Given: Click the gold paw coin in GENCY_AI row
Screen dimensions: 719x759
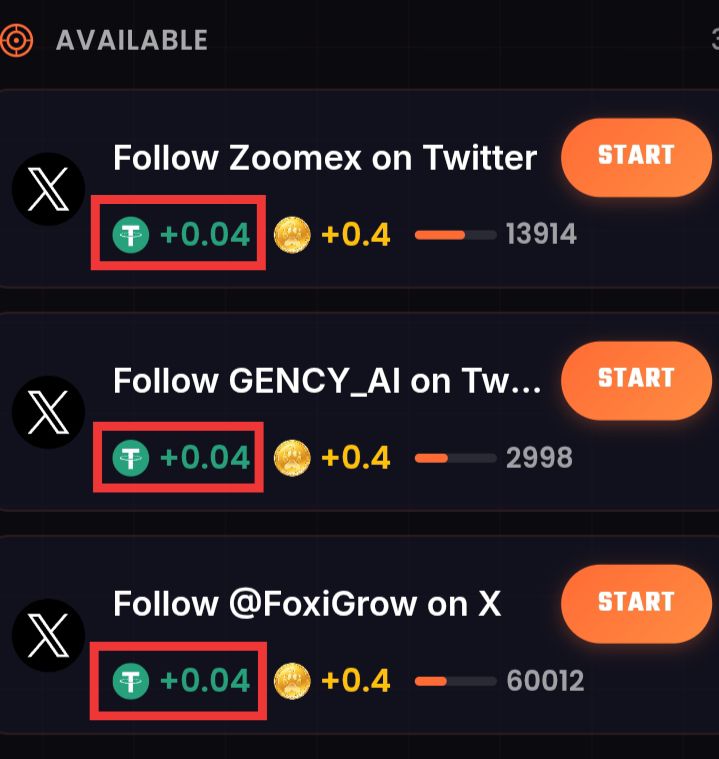Looking at the screenshot, I should pos(292,458).
